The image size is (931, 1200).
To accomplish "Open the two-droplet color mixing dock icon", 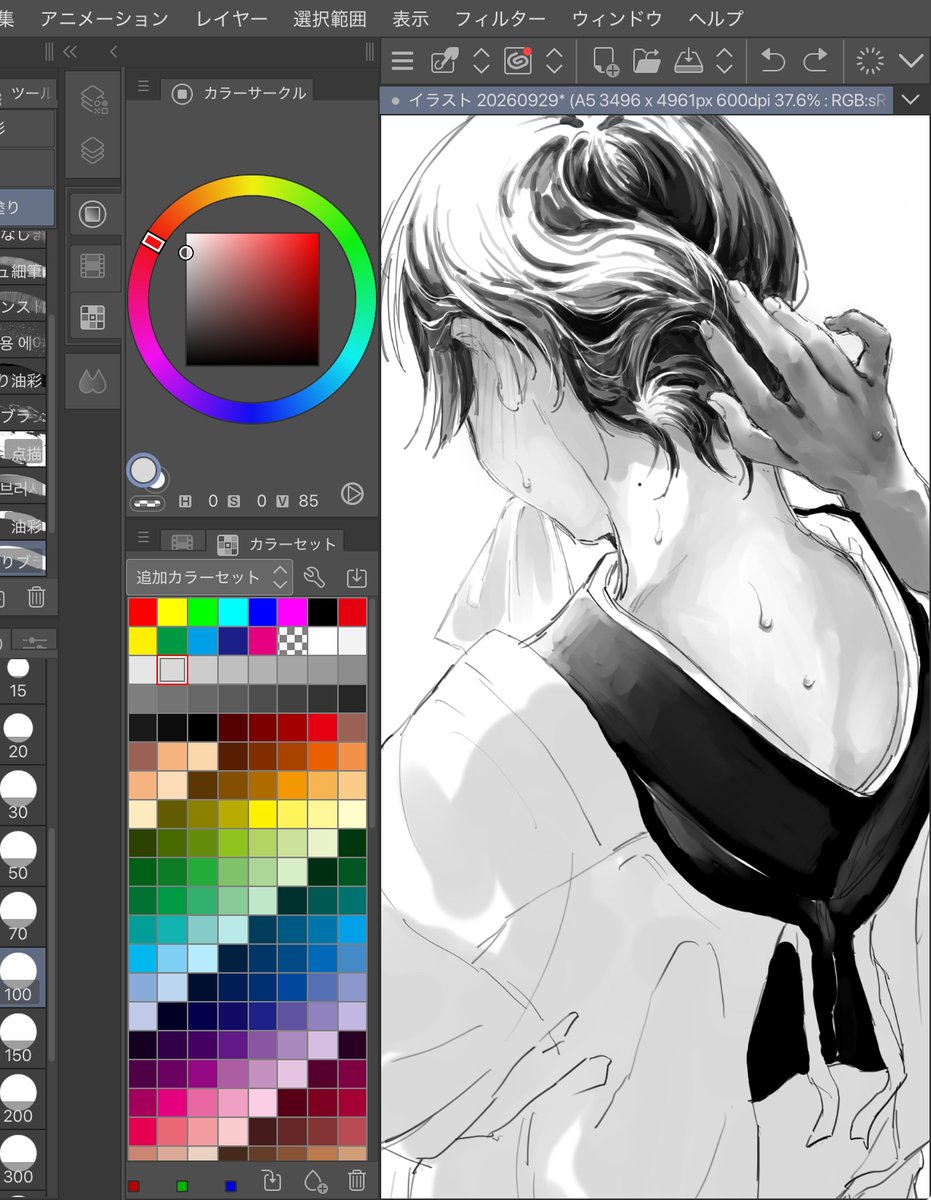I will [x=93, y=381].
